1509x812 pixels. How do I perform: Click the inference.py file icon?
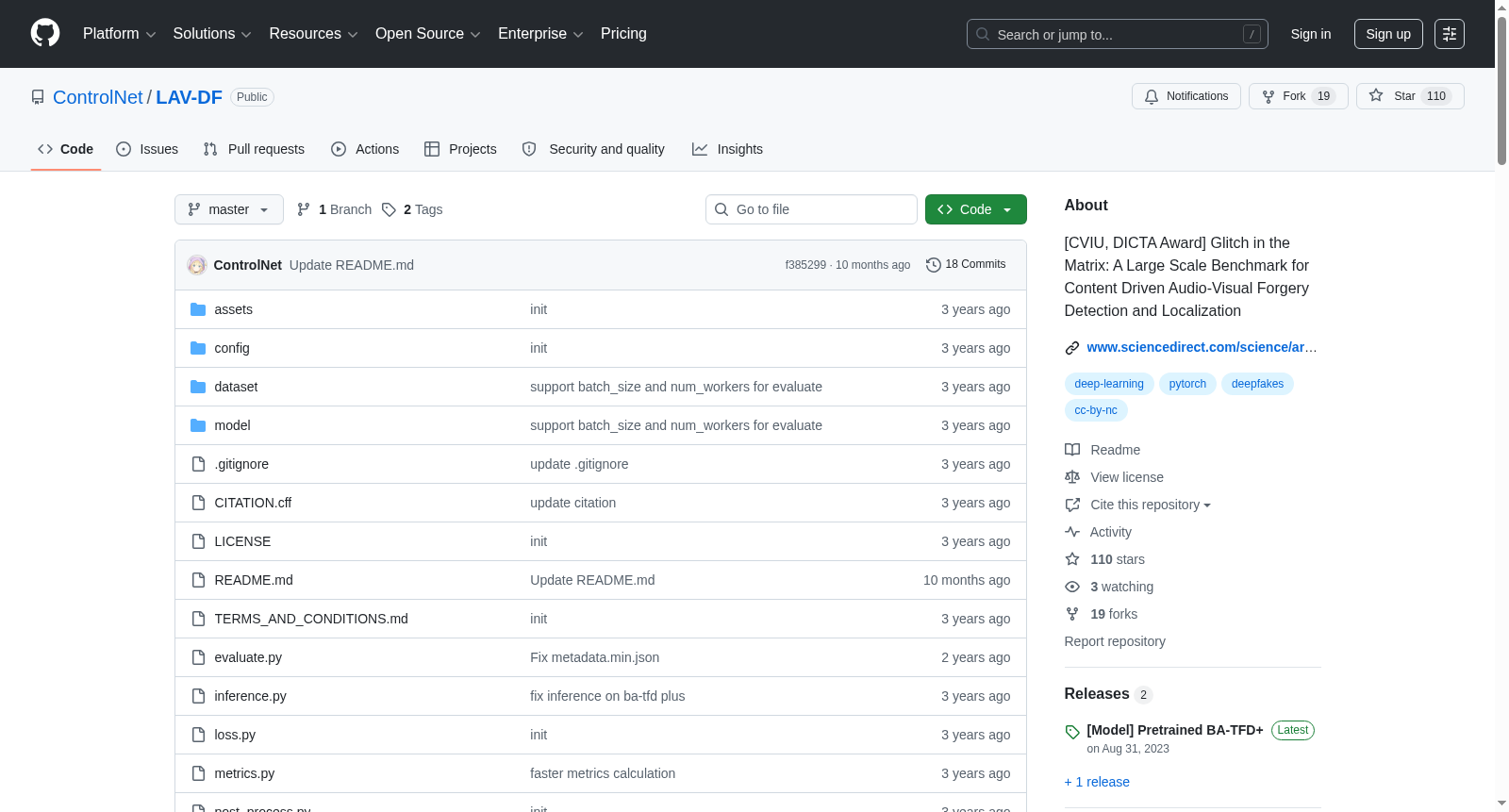tap(198, 696)
